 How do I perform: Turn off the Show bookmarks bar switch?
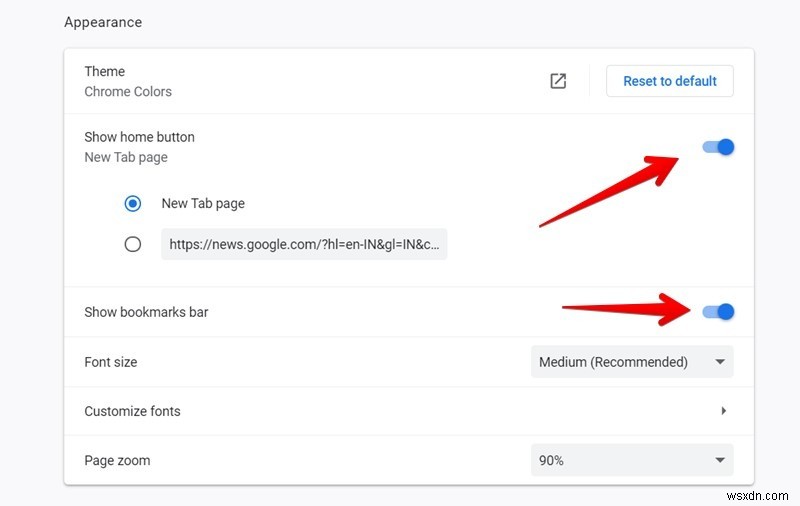718,312
